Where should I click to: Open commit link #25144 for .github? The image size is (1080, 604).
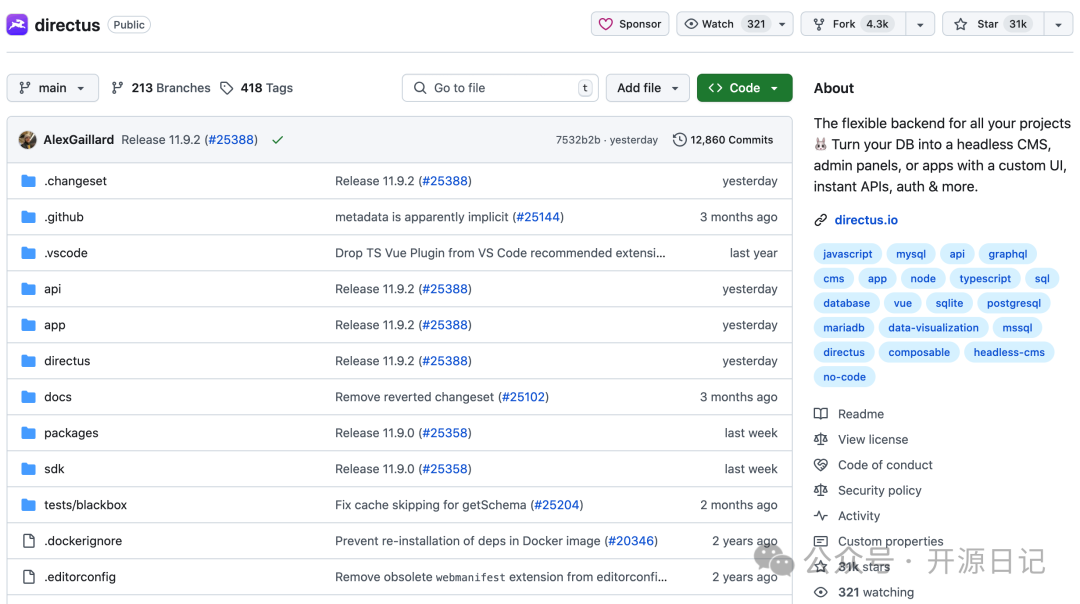[538, 217]
